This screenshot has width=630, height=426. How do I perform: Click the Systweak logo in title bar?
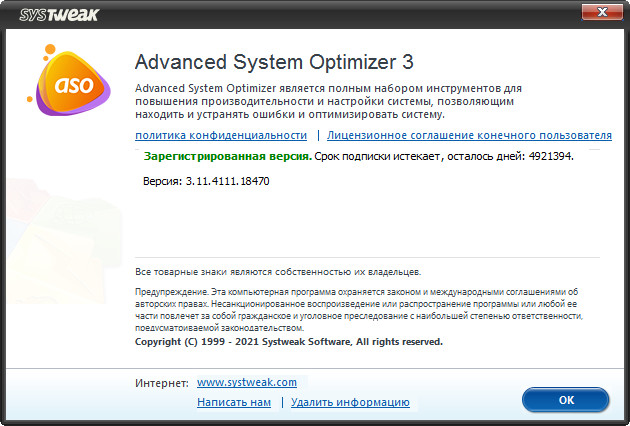coord(46,11)
